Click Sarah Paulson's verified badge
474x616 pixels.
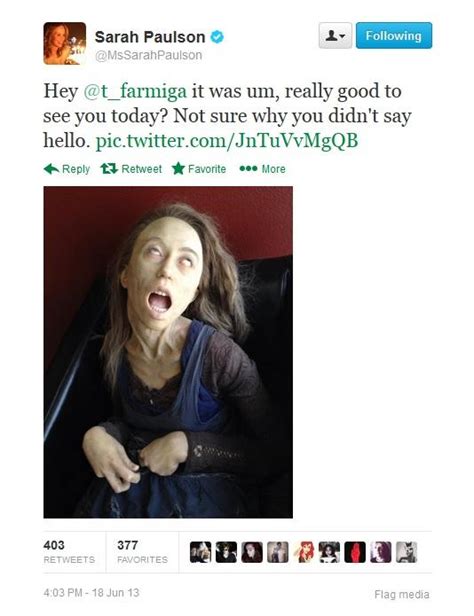(217, 37)
